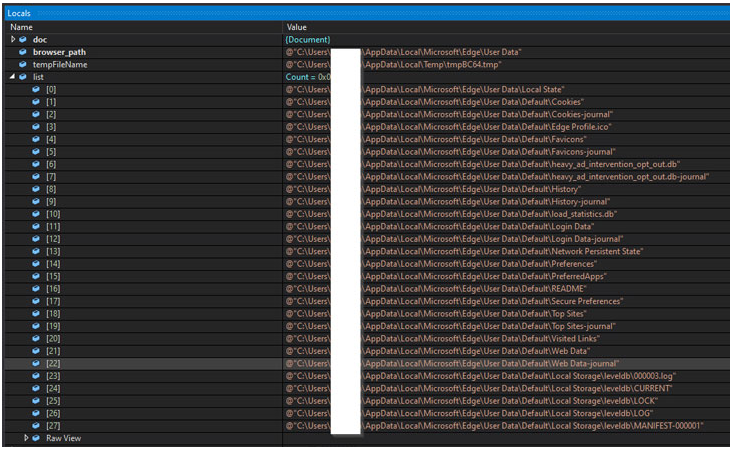The height and width of the screenshot is (452, 734).
Task: Click the icon for item [13]
Action: coord(36,251)
